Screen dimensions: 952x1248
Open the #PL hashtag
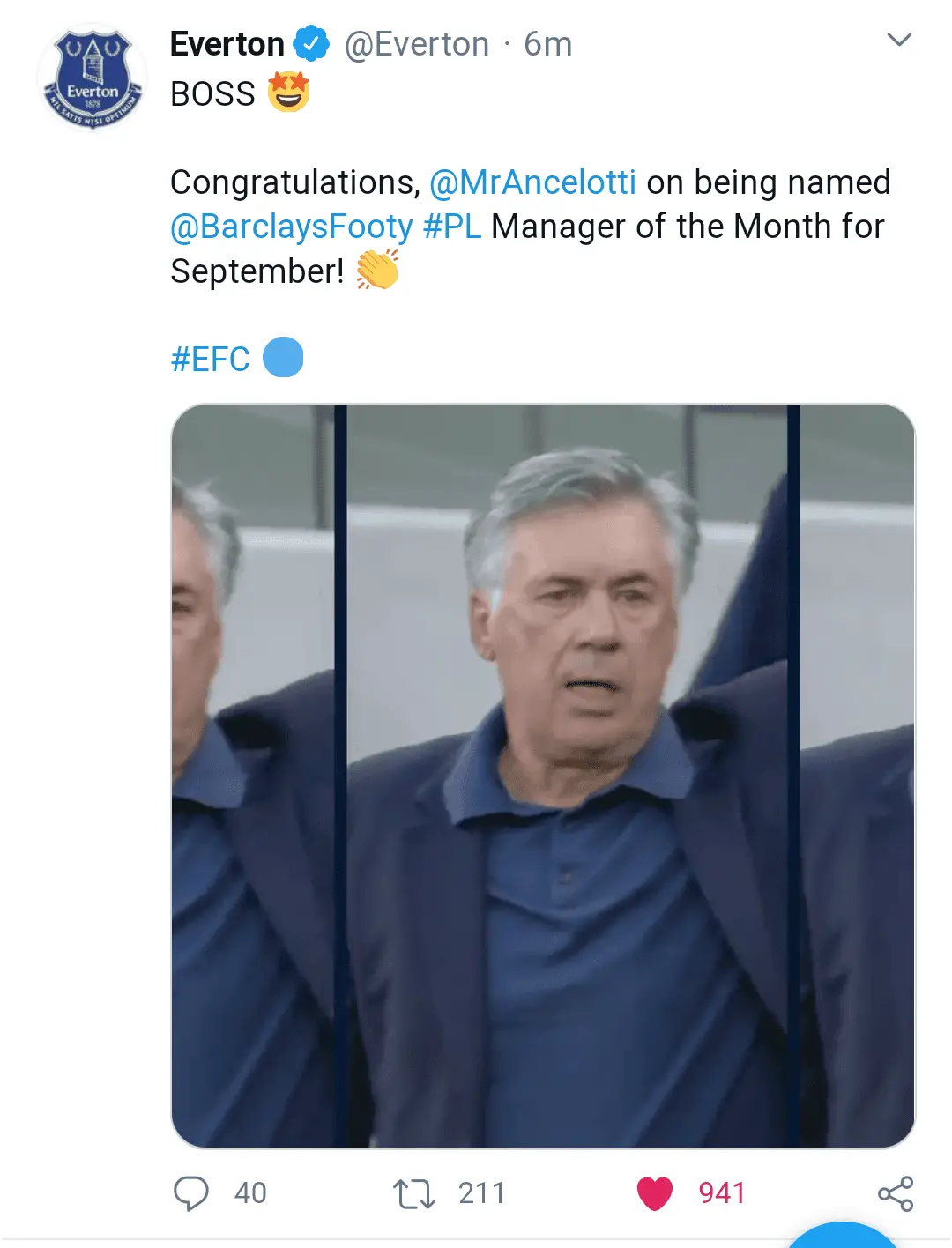(x=451, y=227)
